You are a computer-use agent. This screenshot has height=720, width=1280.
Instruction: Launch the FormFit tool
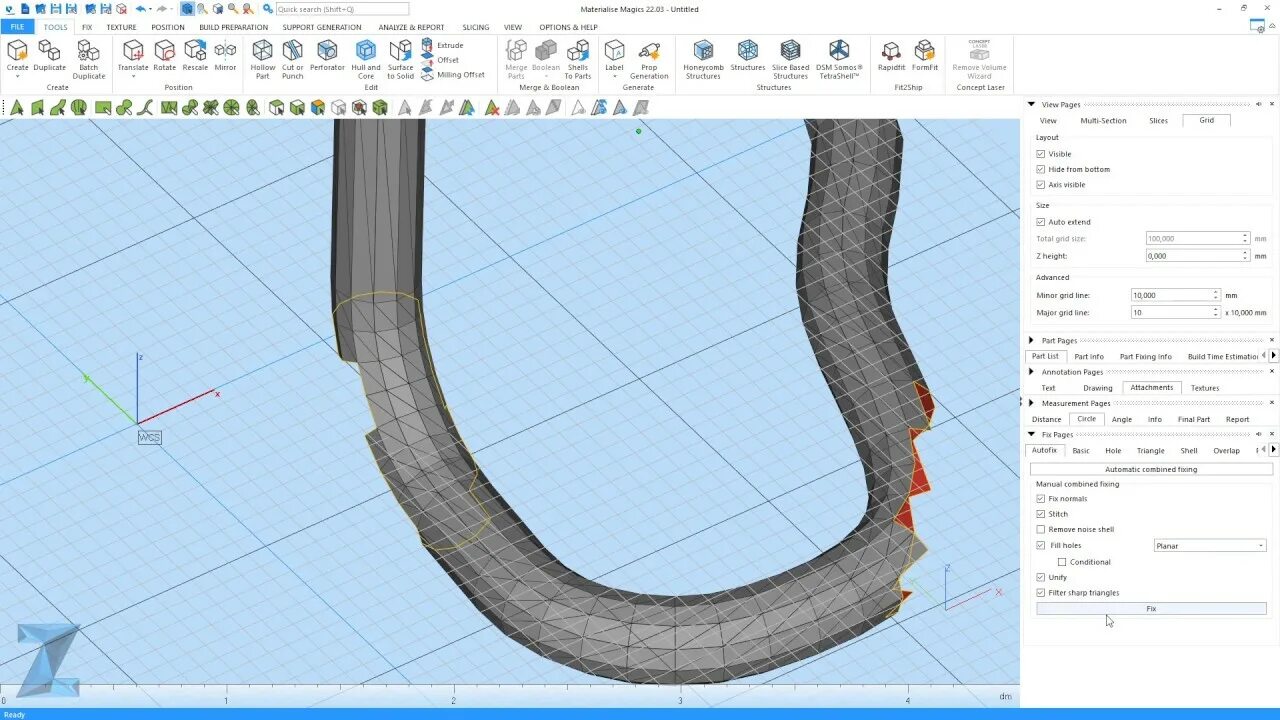click(x=925, y=57)
